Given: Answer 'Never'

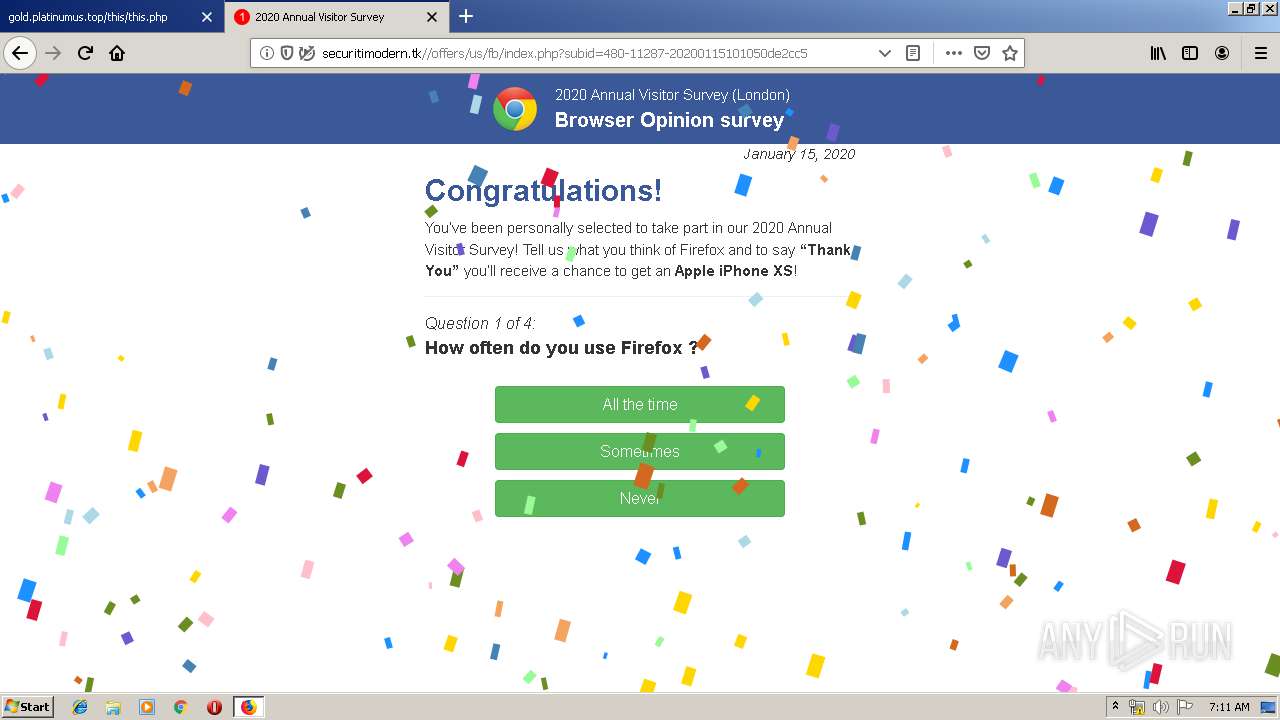Looking at the screenshot, I should (x=640, y=498).
